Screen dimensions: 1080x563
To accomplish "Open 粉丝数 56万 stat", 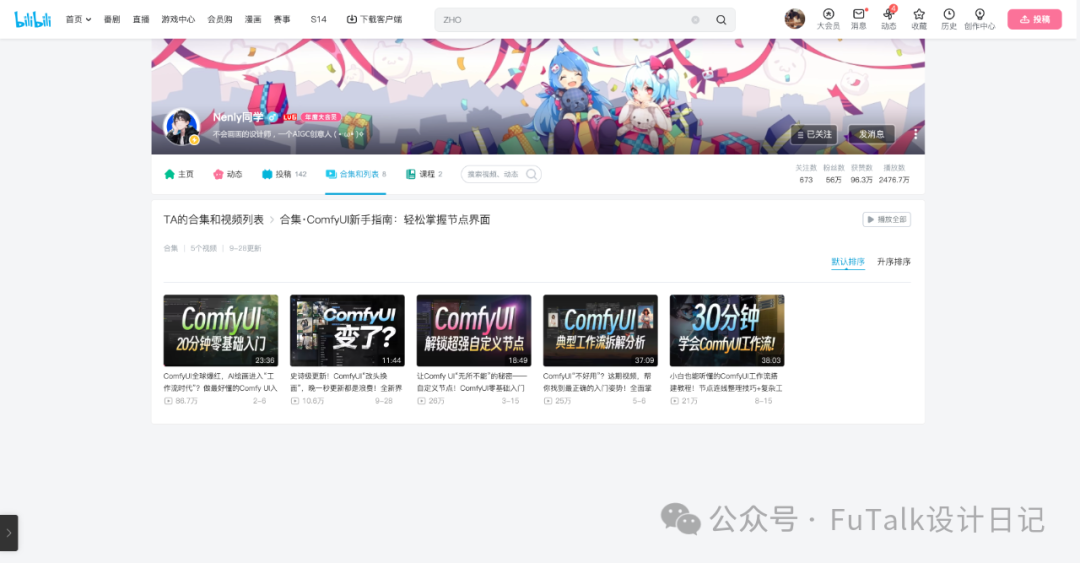I will click(x=833, y=174).
